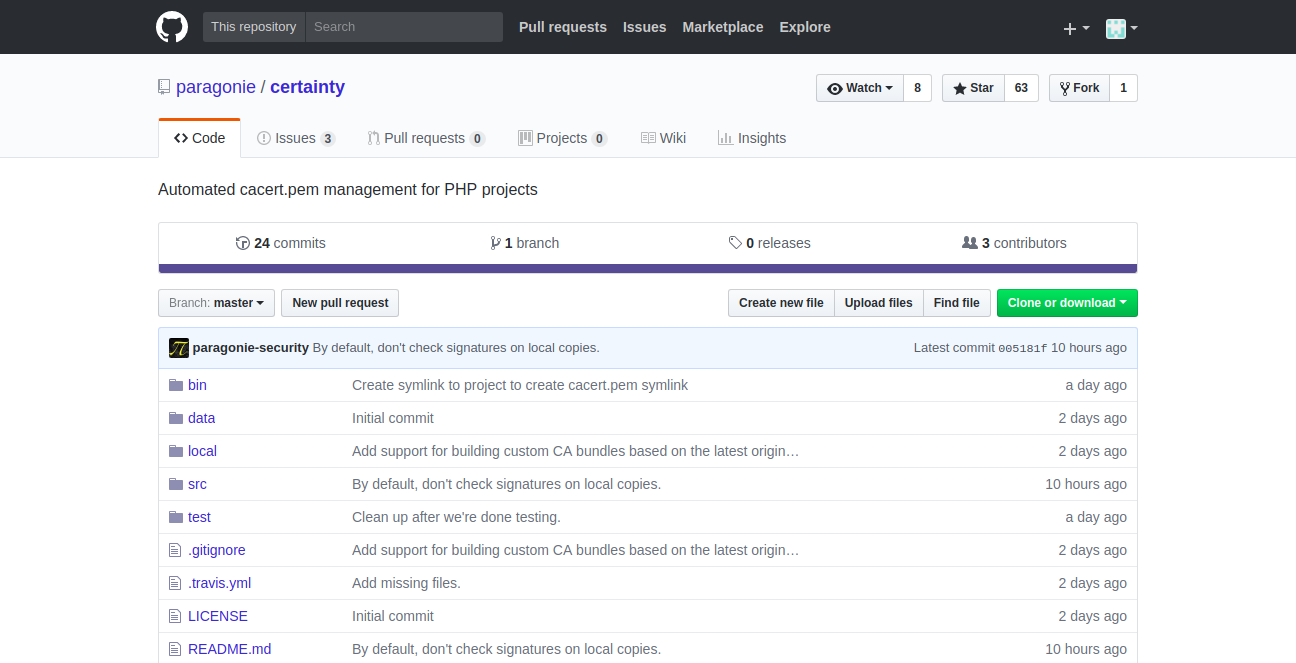1296x663 pixels.
Task: Switch to the repository Pull requests tab
Action: pyautogui.click(x=427, y=138)
